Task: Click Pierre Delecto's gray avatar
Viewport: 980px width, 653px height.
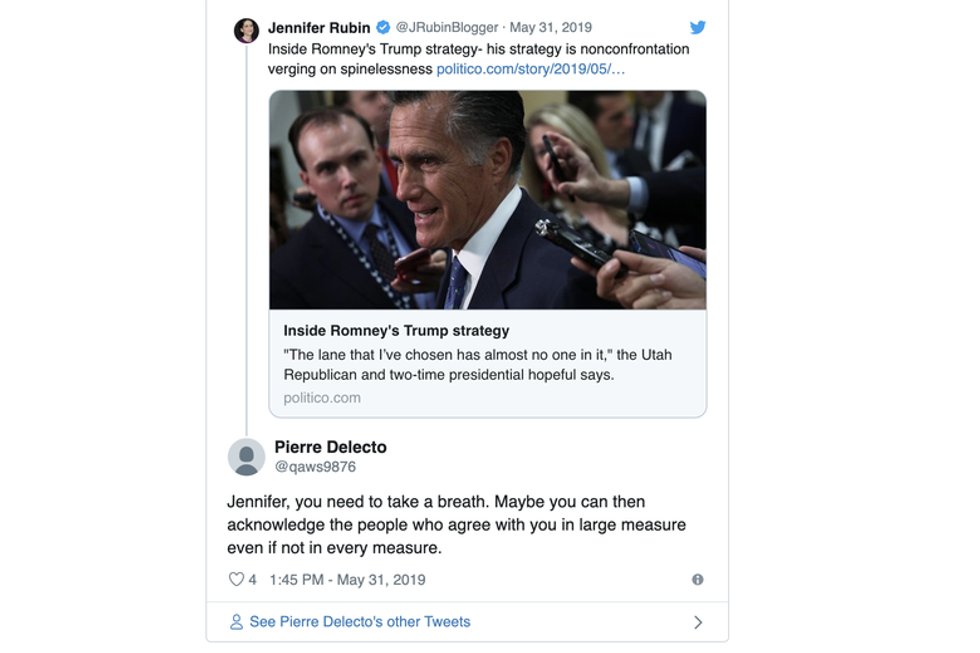Action: [246, 457]
